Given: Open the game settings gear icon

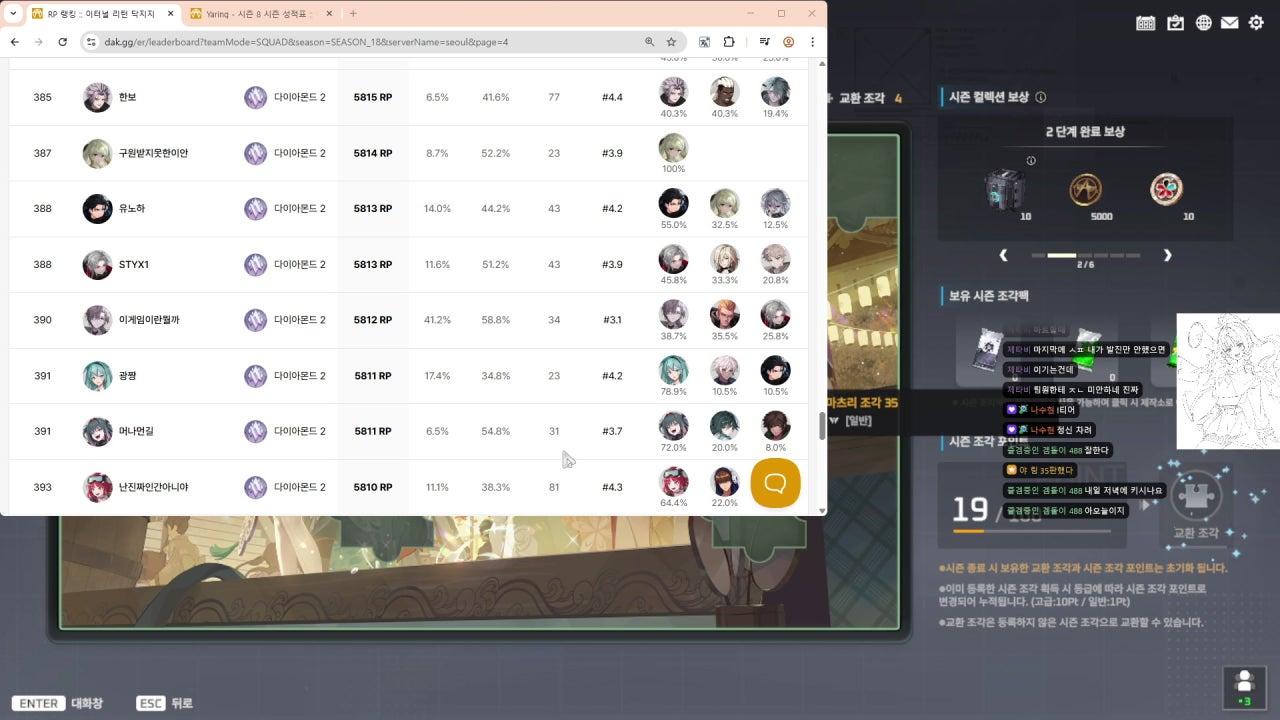Looking at the screenshot, I should click(1256, 23).
